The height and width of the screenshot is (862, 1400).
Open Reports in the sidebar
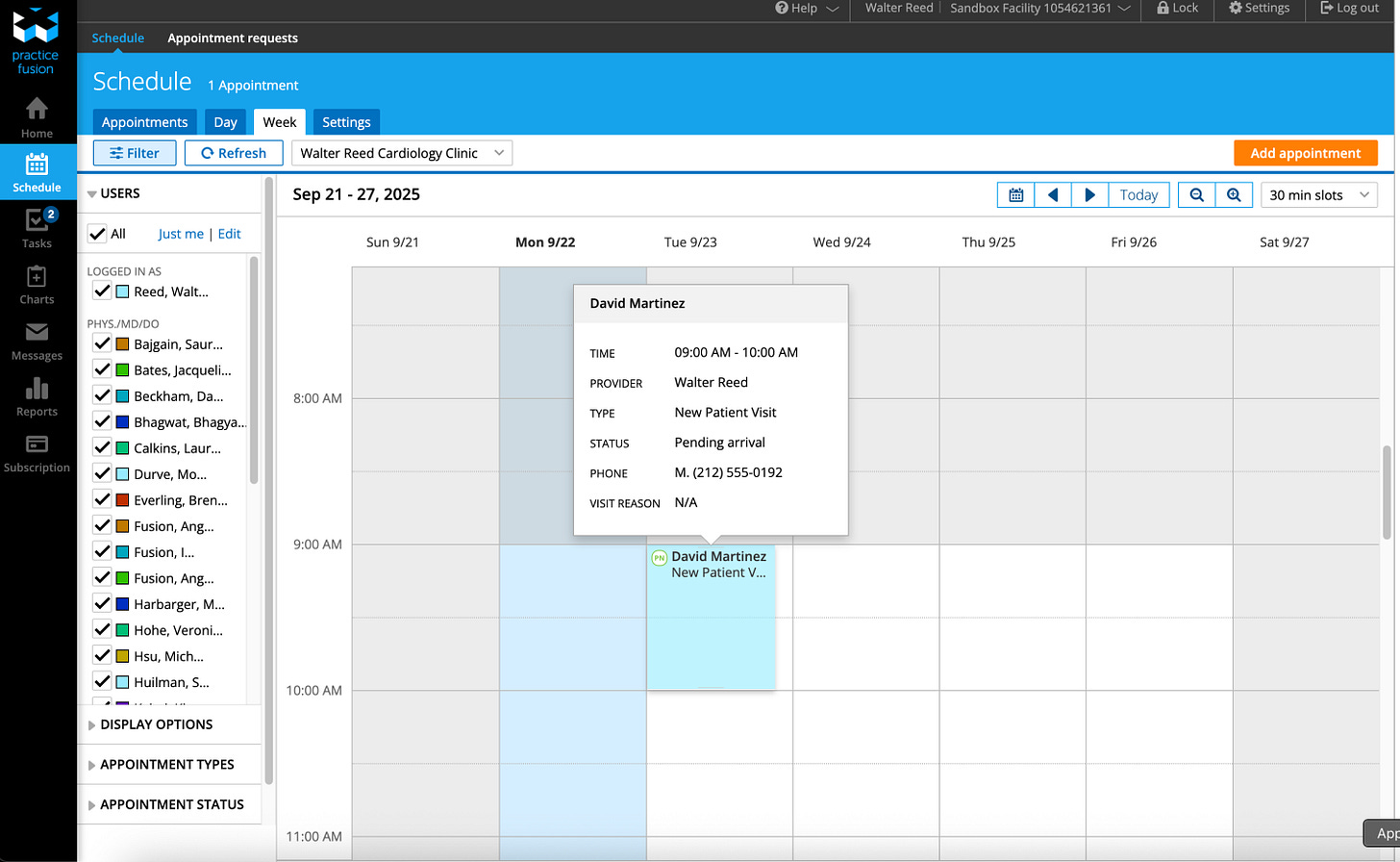[x=37, y=396]
